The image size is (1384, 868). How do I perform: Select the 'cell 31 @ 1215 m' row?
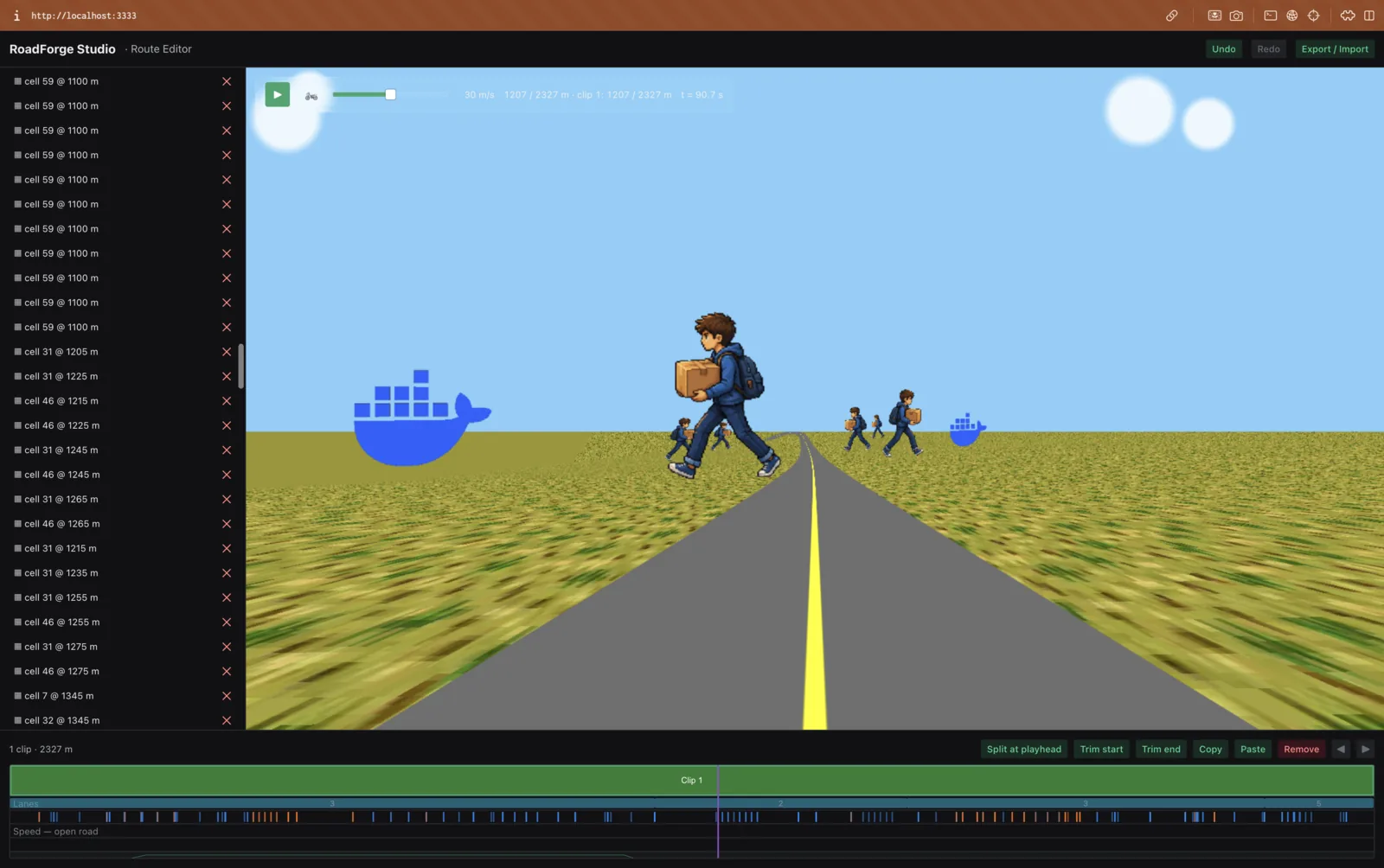pyautogui.click(x=122, y=549)
